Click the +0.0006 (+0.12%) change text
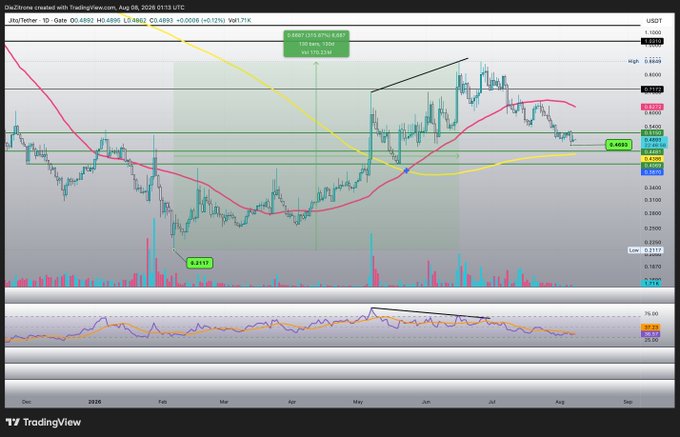The image size is (680, 437). tap(200, 20)
